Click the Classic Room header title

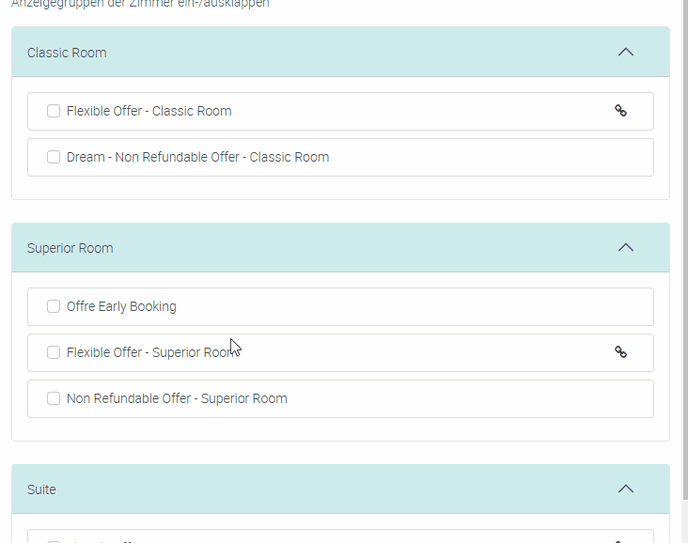coord(67,53)
